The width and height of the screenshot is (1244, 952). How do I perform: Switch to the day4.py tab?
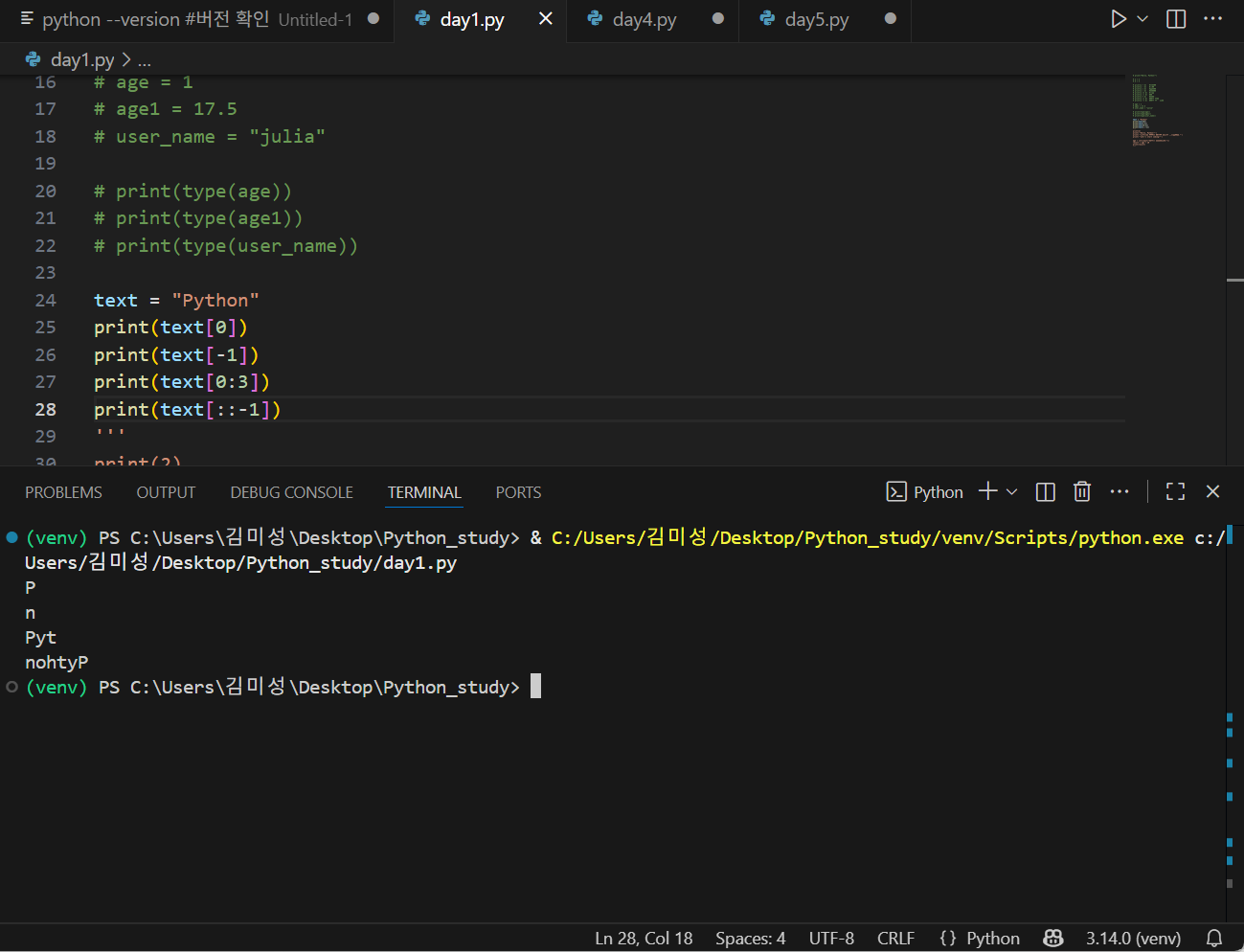pyautogui.click(x=644, y=20)
